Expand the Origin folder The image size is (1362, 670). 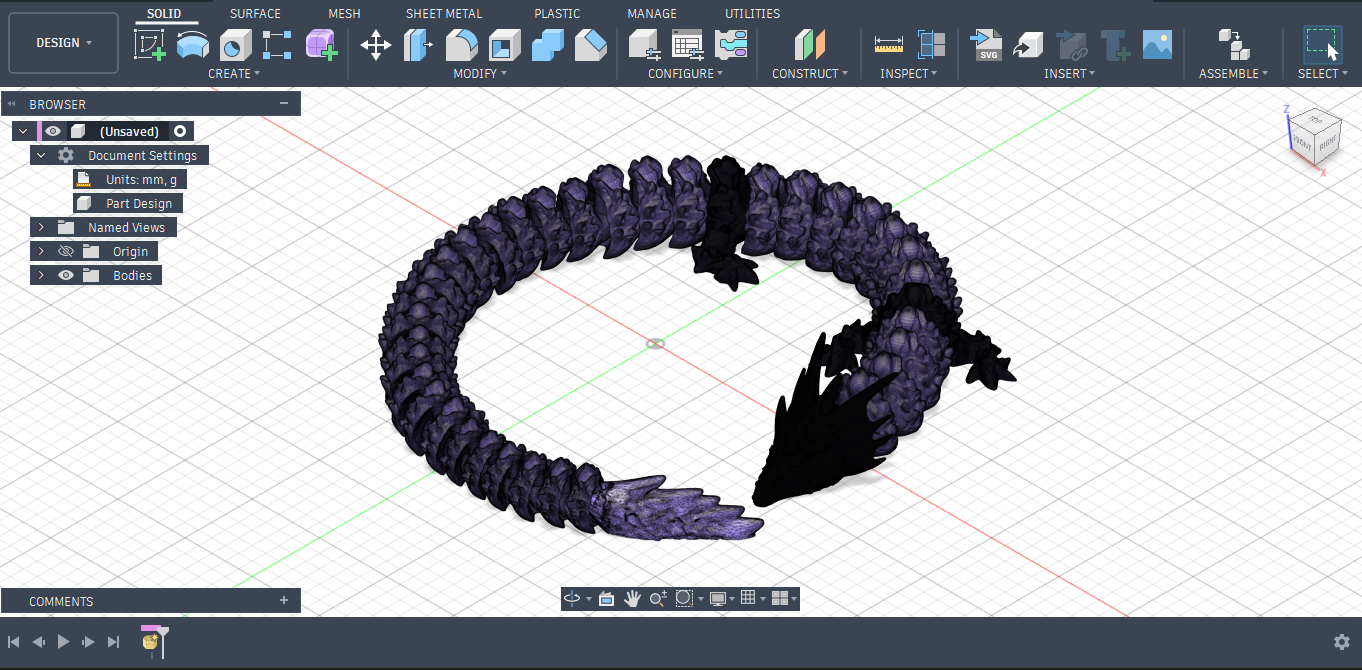tap(41, 251)
